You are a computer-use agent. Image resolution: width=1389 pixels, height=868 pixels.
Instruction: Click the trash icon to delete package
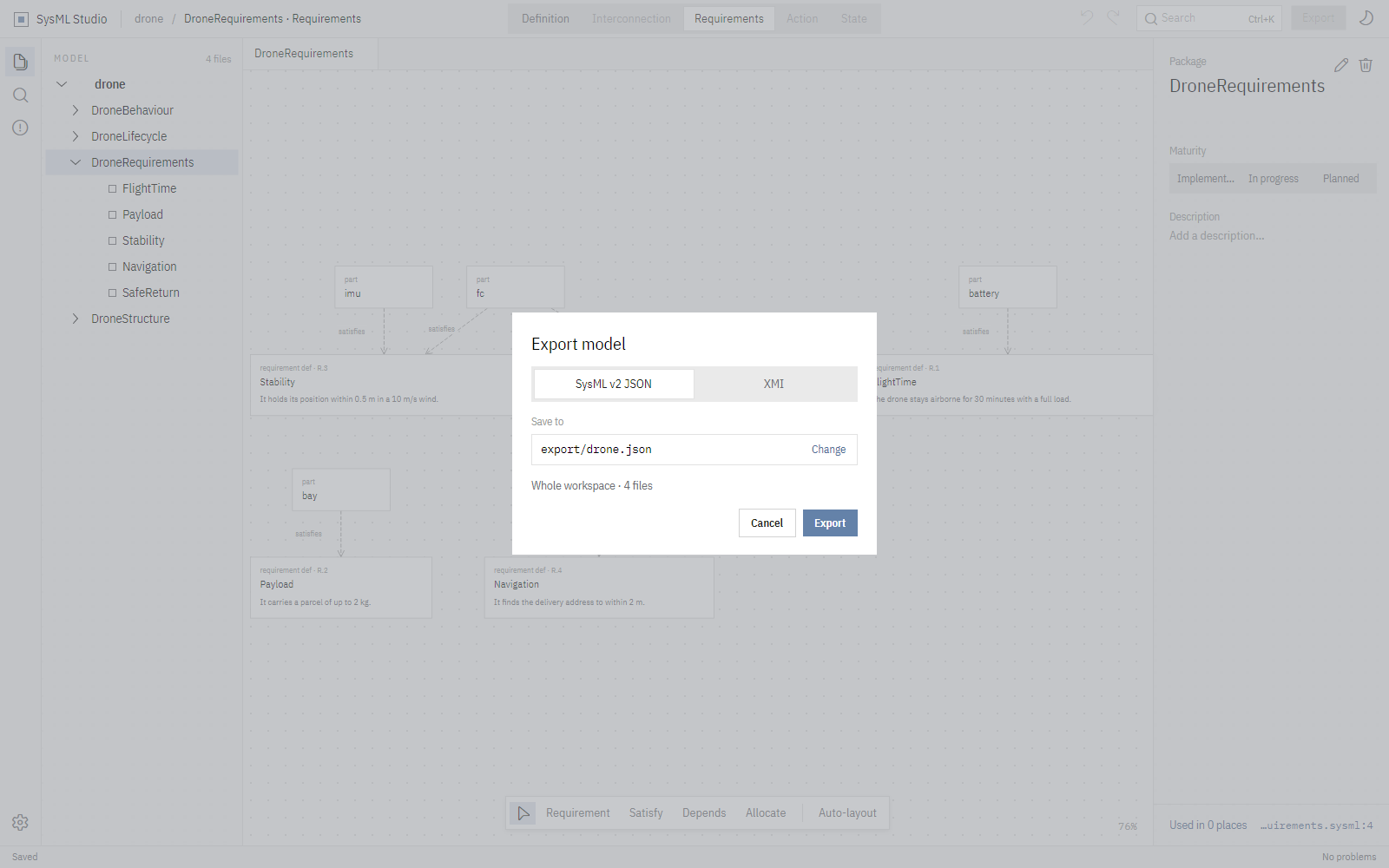click(x=1366, y=65)
